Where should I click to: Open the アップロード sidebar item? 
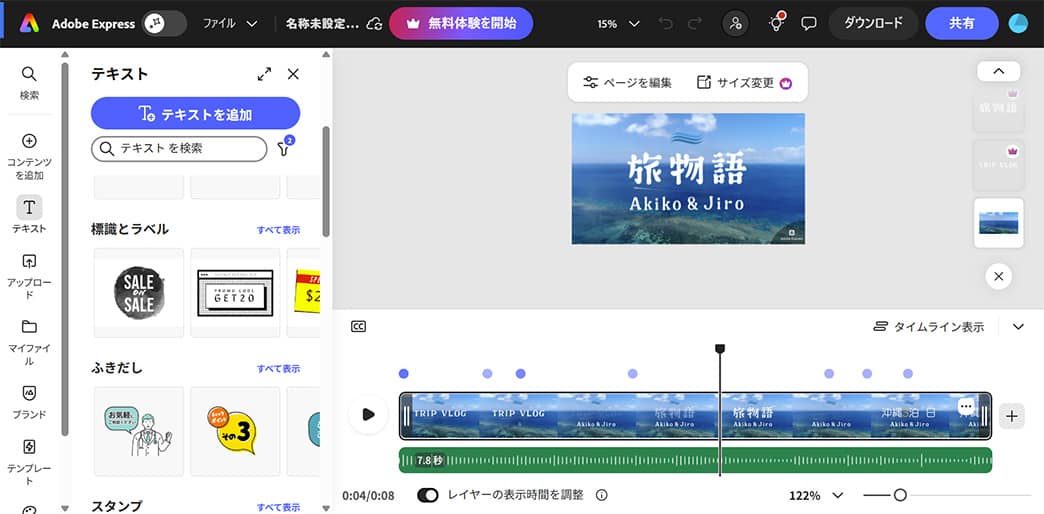pos(29,276)
